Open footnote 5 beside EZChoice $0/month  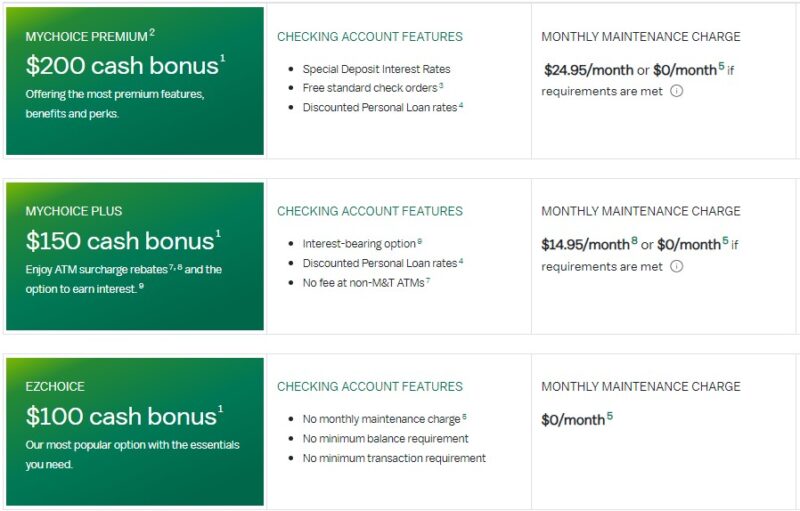[609, 416]
